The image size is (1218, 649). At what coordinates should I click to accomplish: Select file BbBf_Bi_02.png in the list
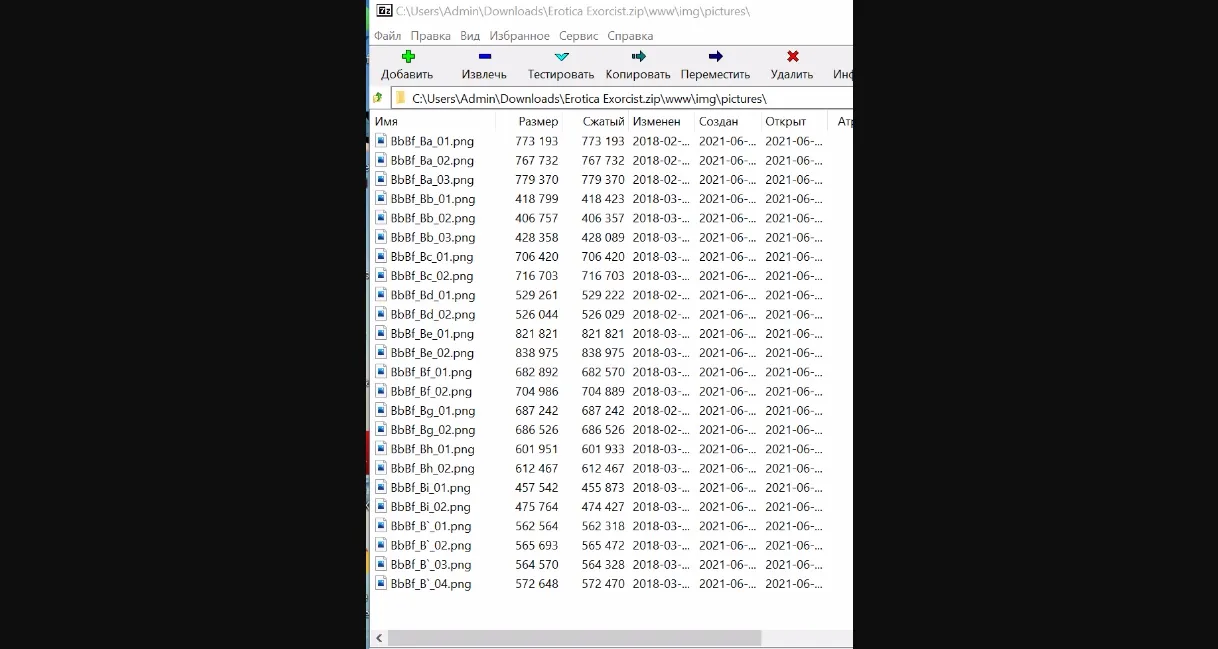(x=430, y=507)
